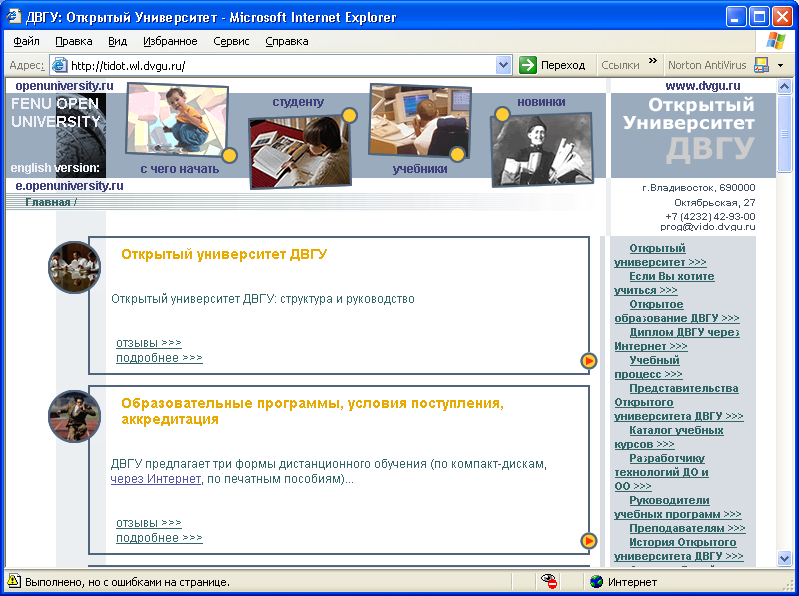799x596 pixels.
Task: Open sidebar link Каталог учебных курсов
Action: click(x=669, y=437)
